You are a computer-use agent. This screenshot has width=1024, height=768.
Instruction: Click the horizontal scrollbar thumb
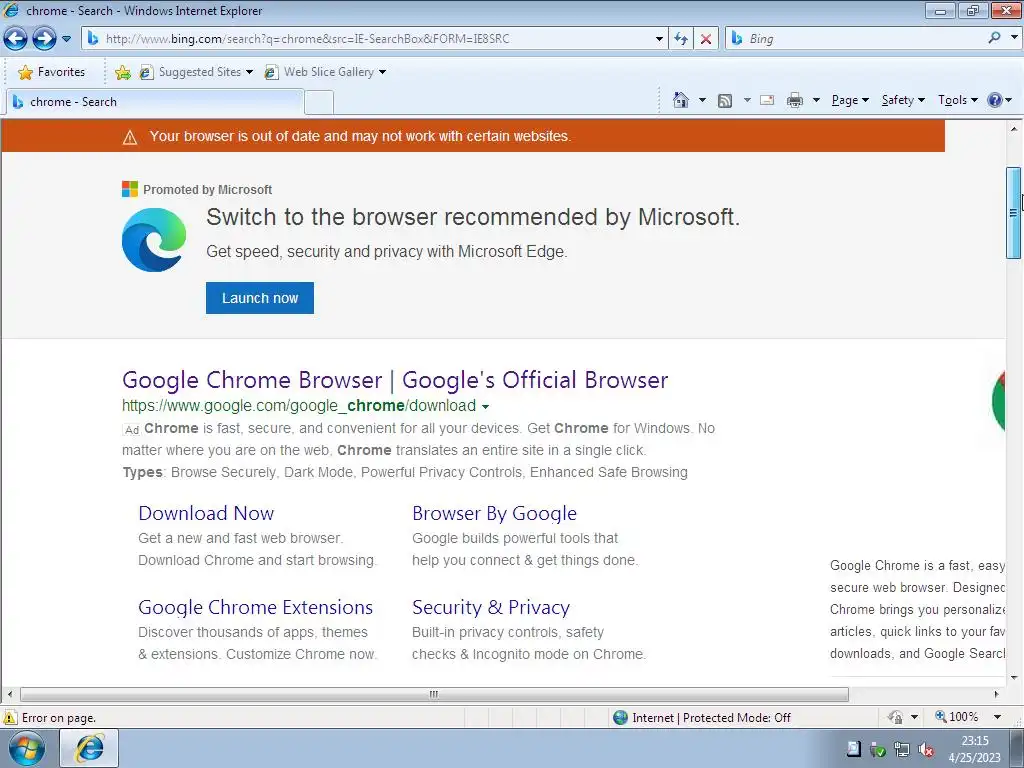[x=434, y=694]
